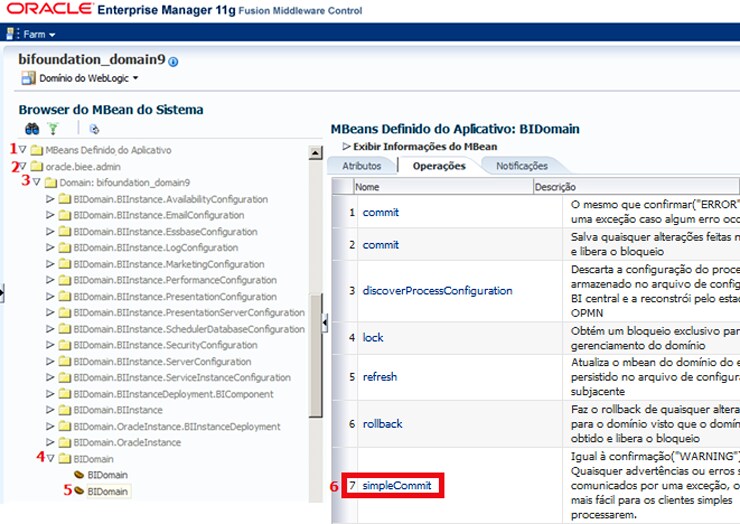Viewport: 740px width, 524px height.
Task: Click scroll-up arrow of tree scrollbar
Action: click(x=315, y=152)
